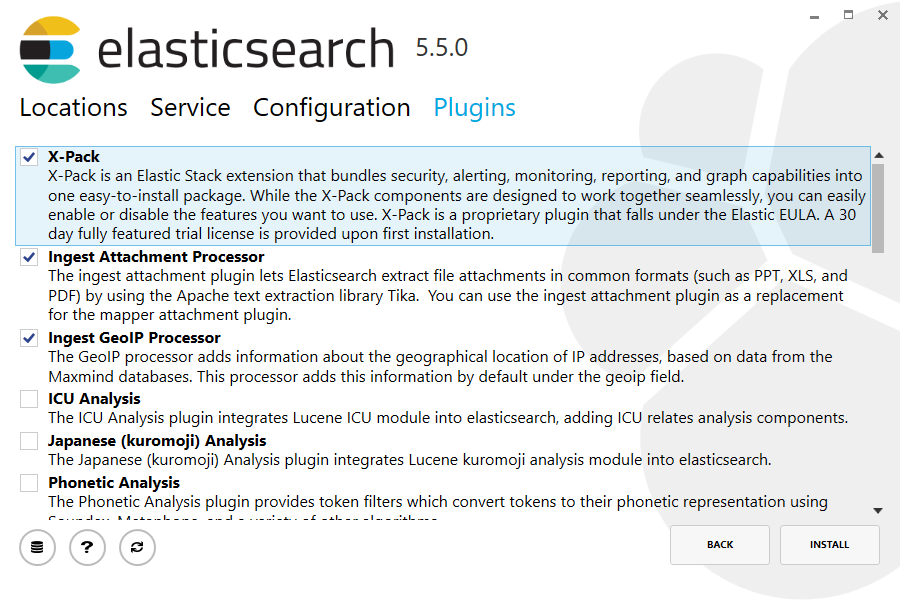
Task: Check the Phonetic Analysis plugin checkbox
Action: point(29,484)
